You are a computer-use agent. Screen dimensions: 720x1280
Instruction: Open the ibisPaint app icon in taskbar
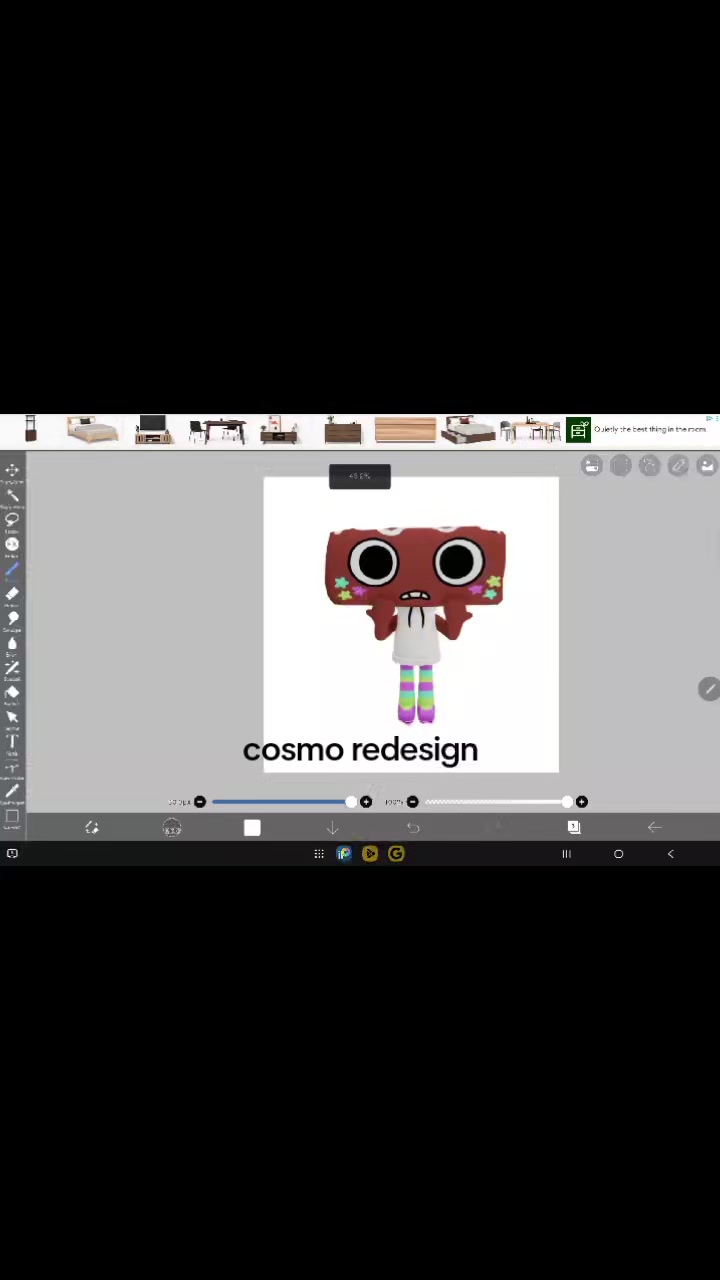tap(344, 854)
